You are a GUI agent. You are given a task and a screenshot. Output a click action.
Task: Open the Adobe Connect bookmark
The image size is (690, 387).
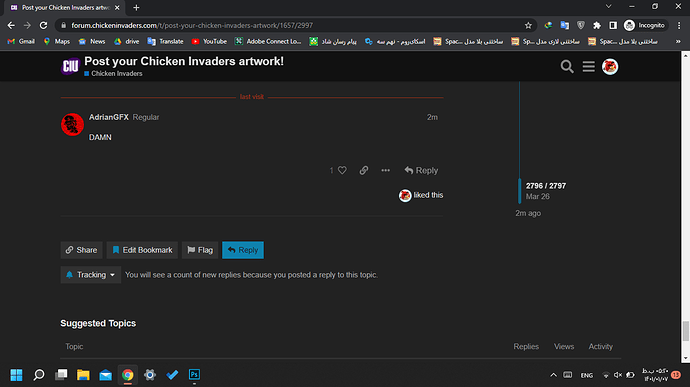tap(268, 41)
